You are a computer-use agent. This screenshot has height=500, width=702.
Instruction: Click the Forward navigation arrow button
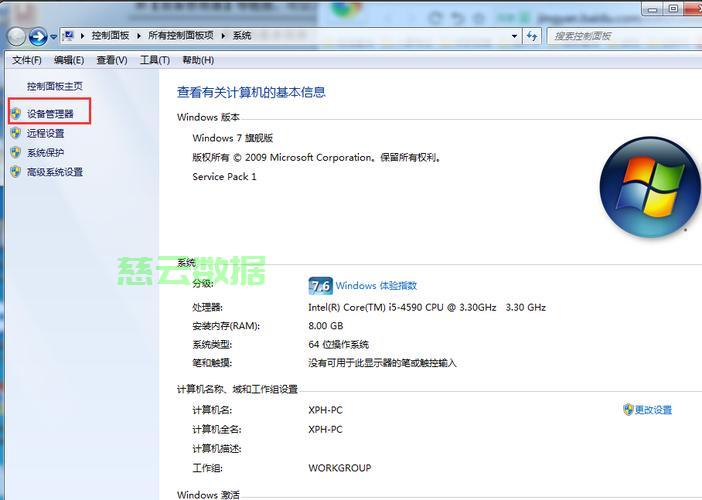pos(38,37)
